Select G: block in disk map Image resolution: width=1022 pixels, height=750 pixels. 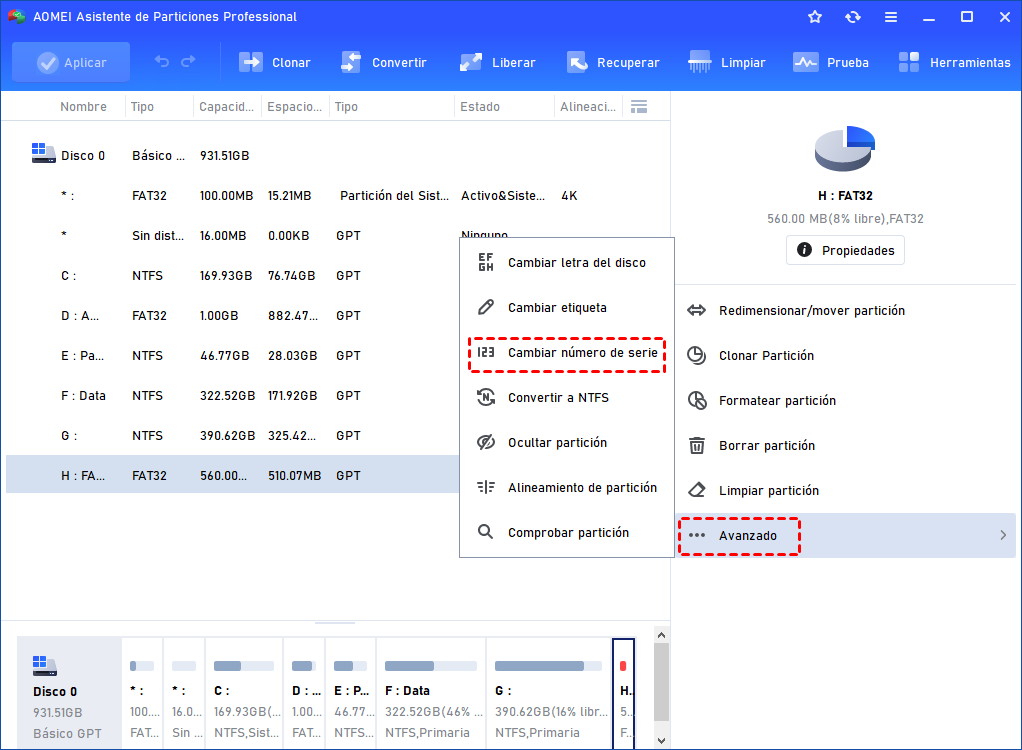tap(549, 693)
